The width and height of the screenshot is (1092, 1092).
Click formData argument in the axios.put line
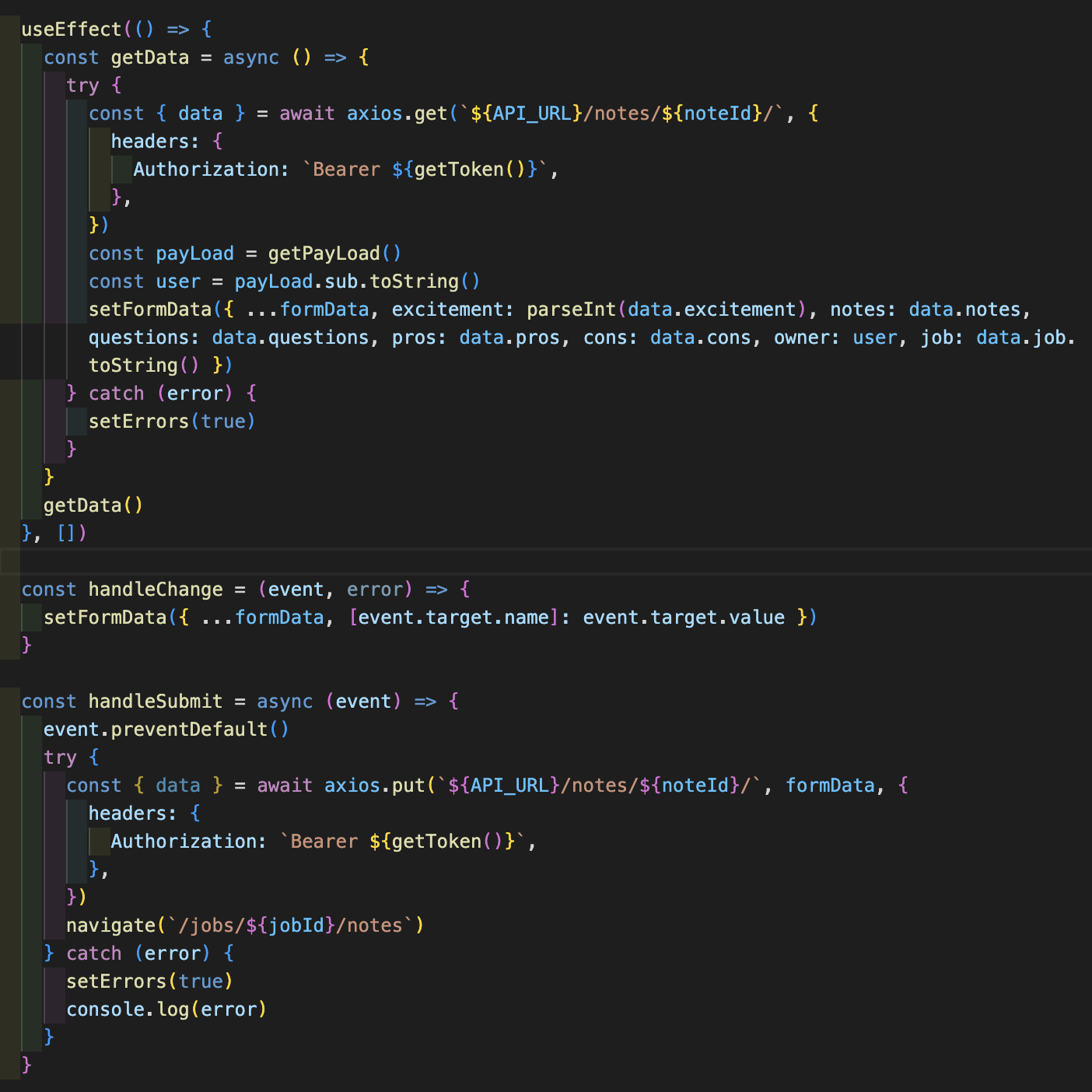[x=830, y=786]
